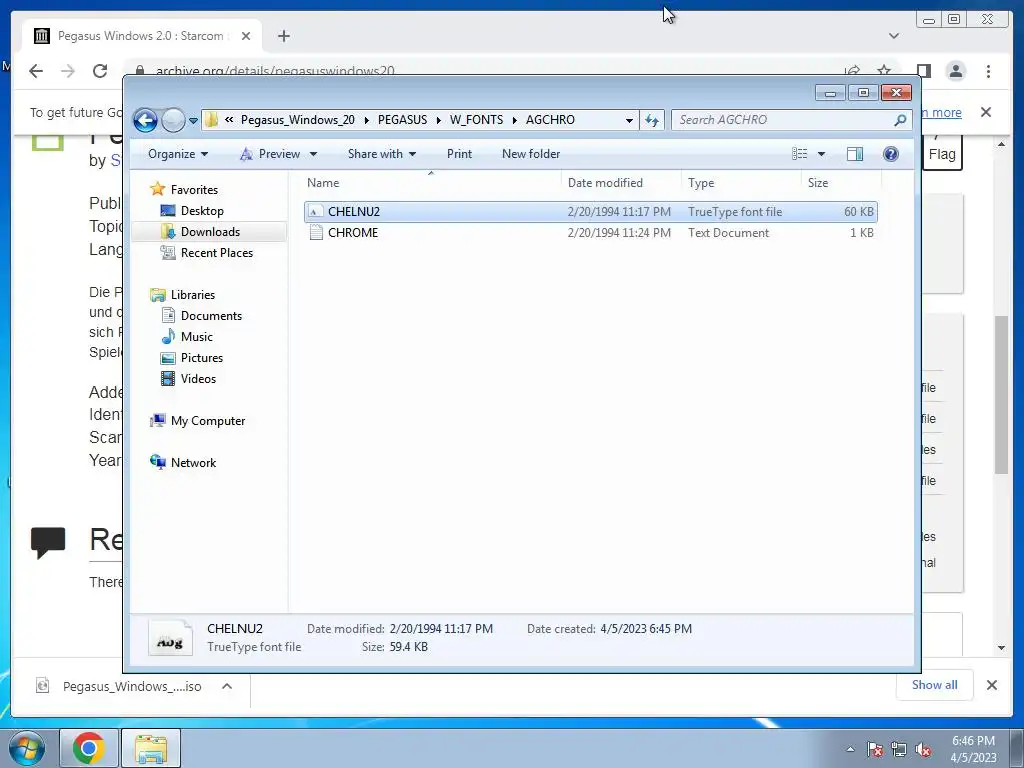1024x768 pixels.
Task: Click Show all downloads
Action: point(935,684)
